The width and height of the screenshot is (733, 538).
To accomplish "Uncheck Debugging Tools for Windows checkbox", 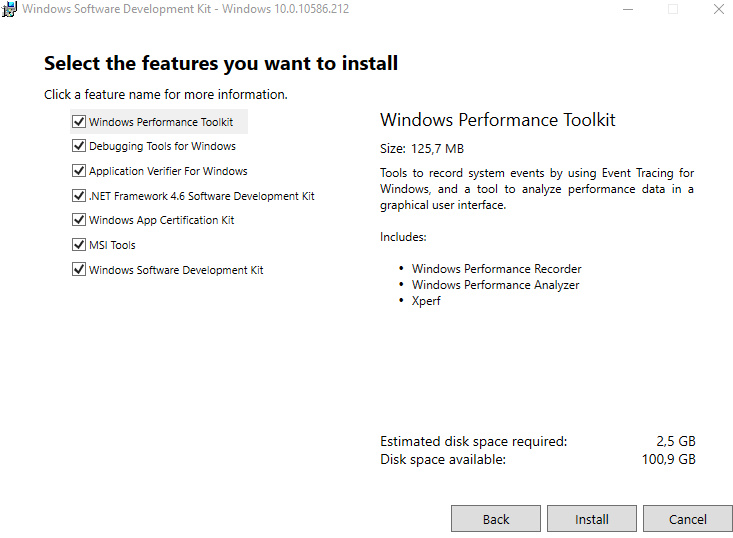I will point(79,146).
